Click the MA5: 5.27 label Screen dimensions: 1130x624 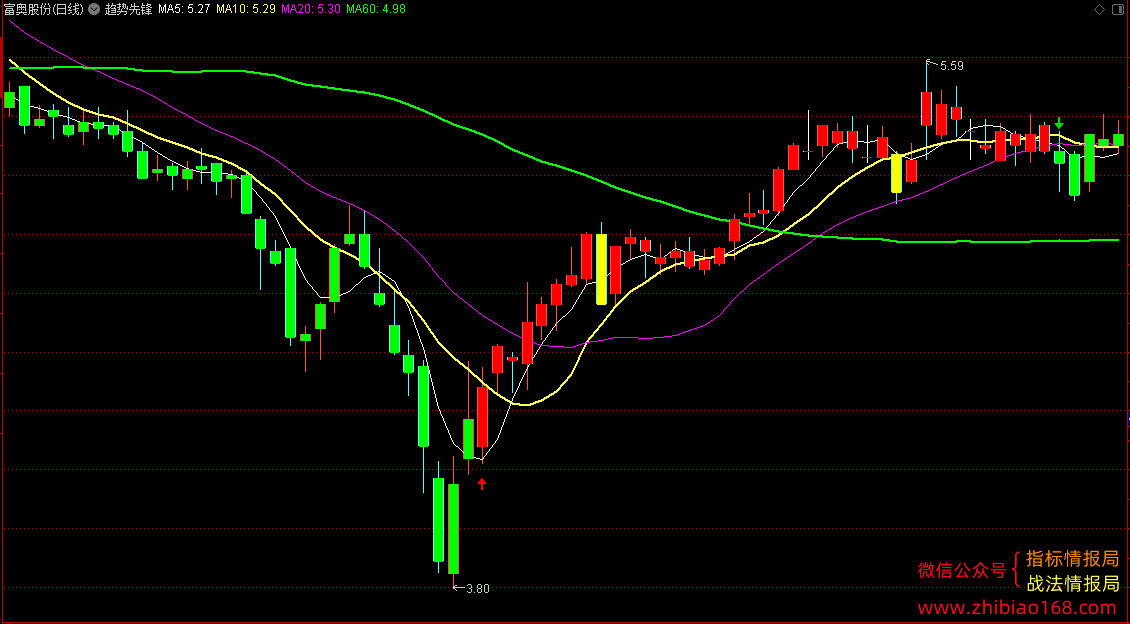pos(184,9)
